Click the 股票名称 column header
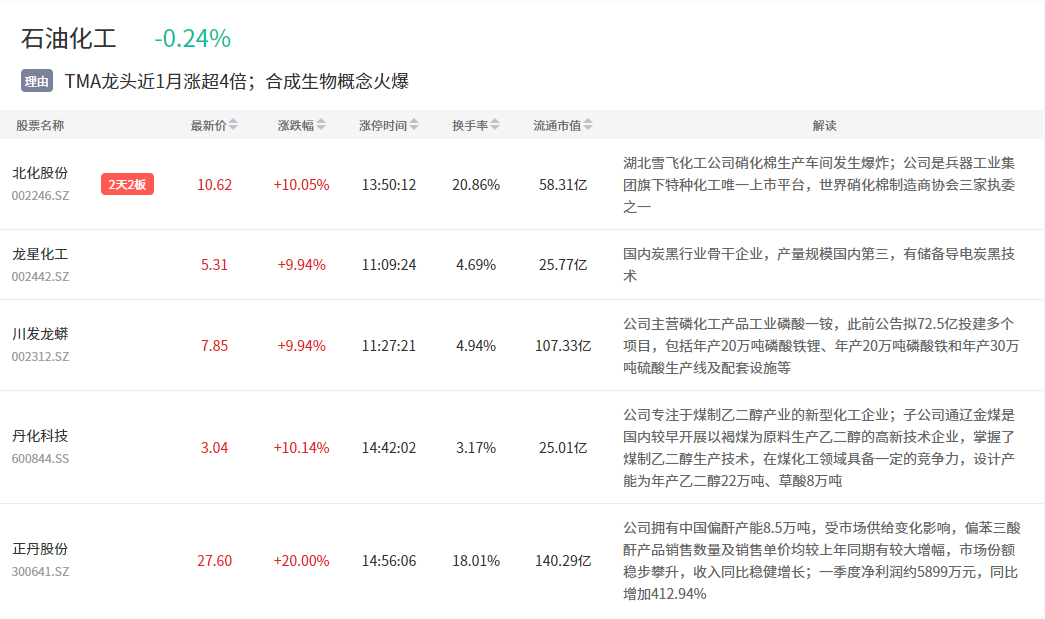The height and width of the screenshot is (619, 1045). 40,125
